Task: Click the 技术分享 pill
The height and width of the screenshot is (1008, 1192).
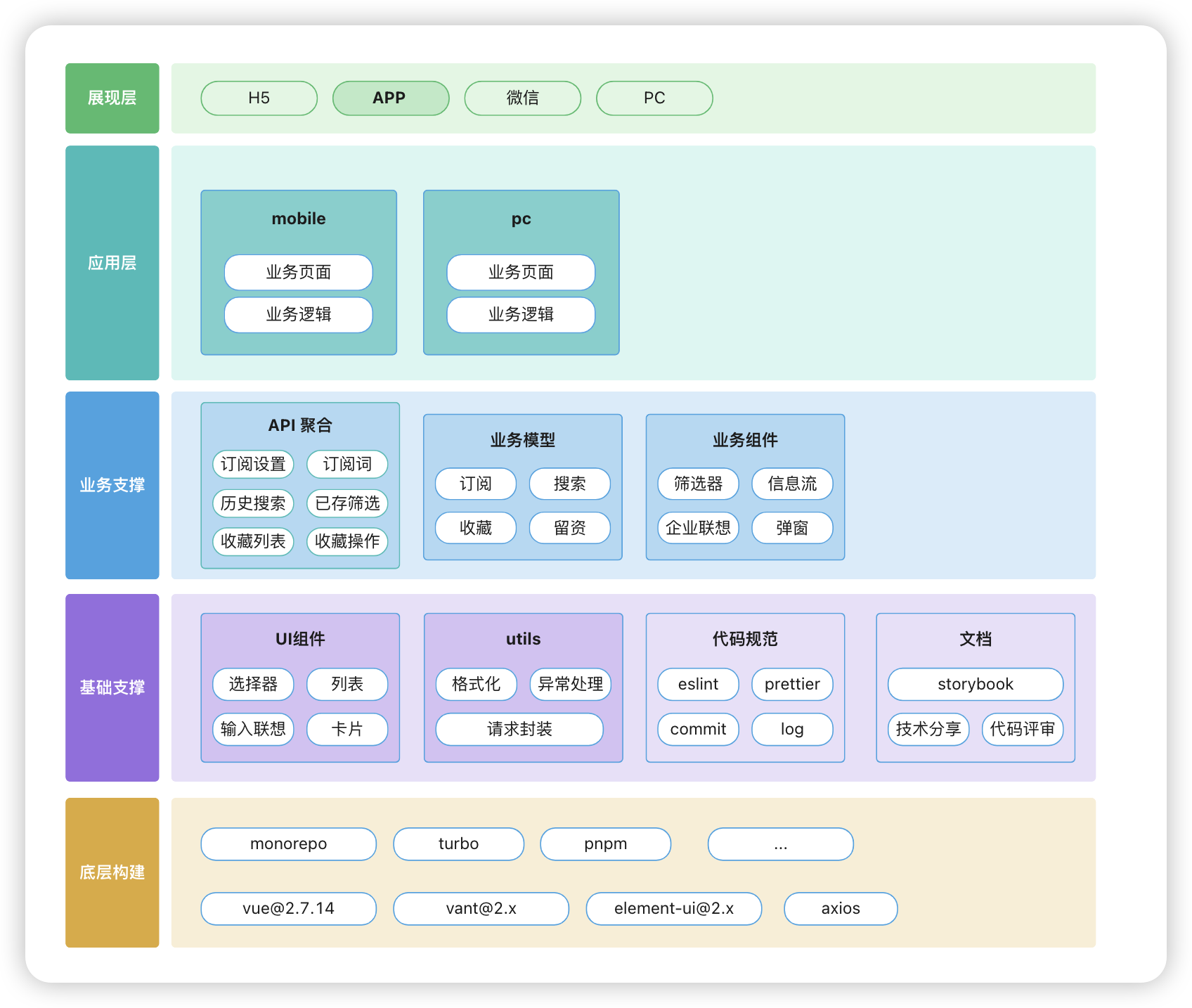Action: [x=928, y=729]
